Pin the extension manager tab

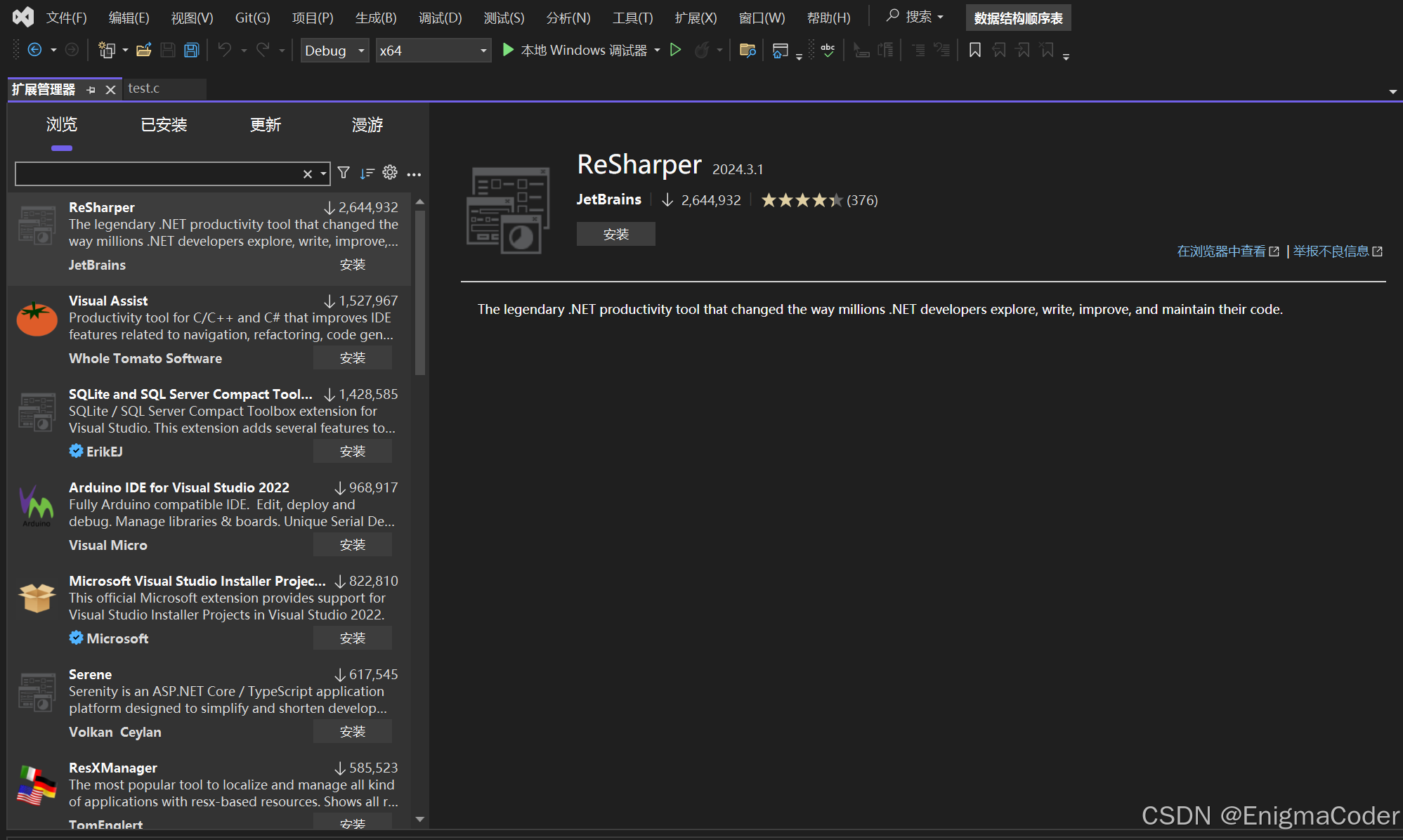(x=91, y=90)
